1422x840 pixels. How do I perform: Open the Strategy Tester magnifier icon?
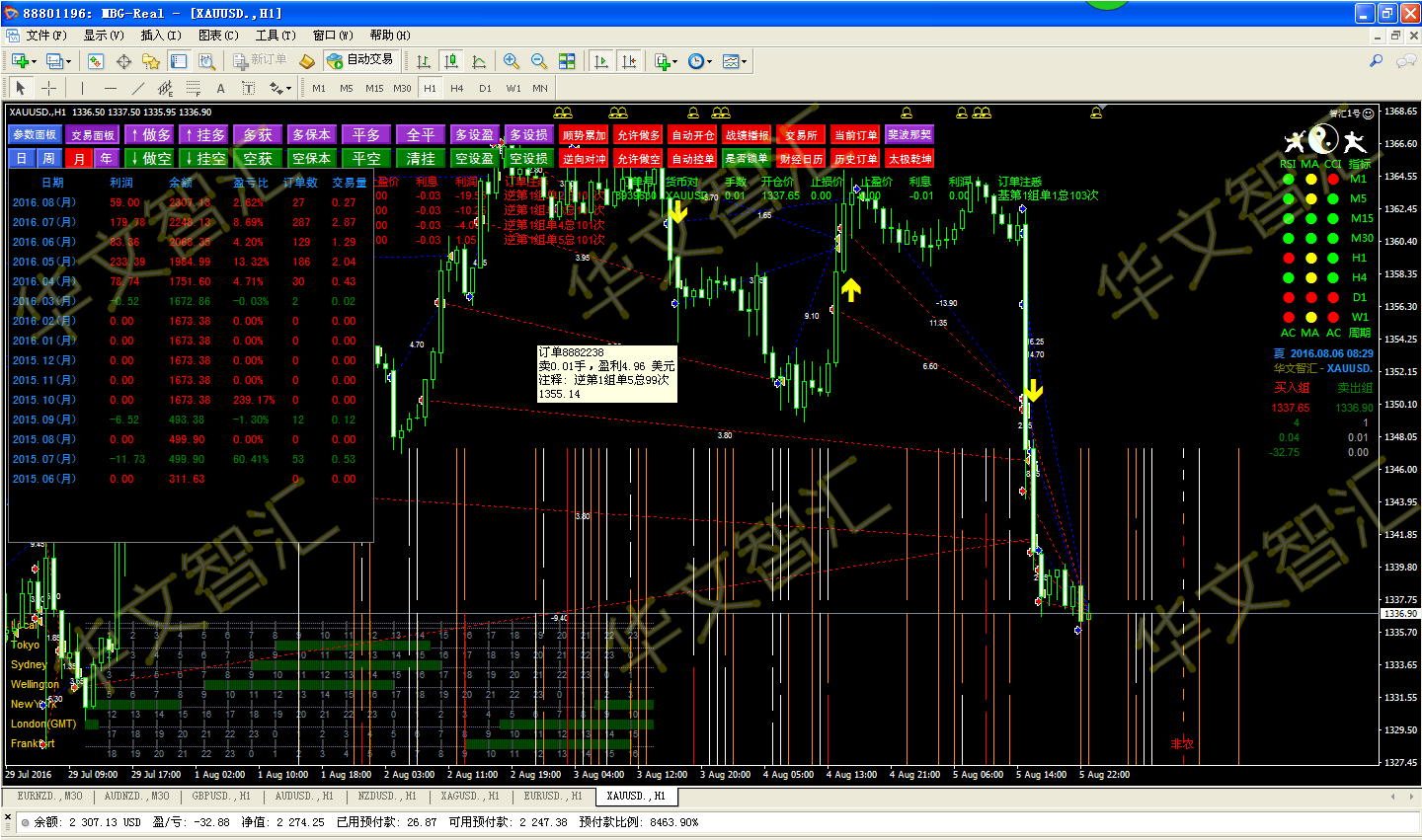pos(206,61)
